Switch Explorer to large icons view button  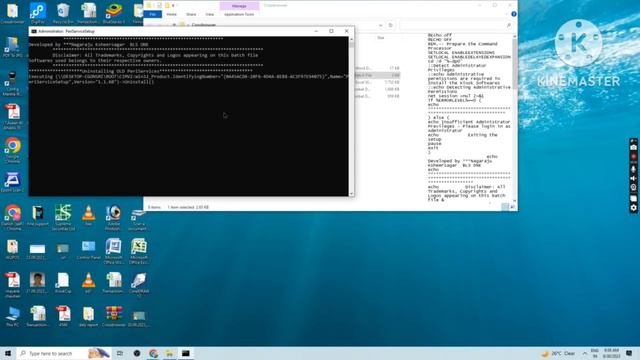point(512,207)
